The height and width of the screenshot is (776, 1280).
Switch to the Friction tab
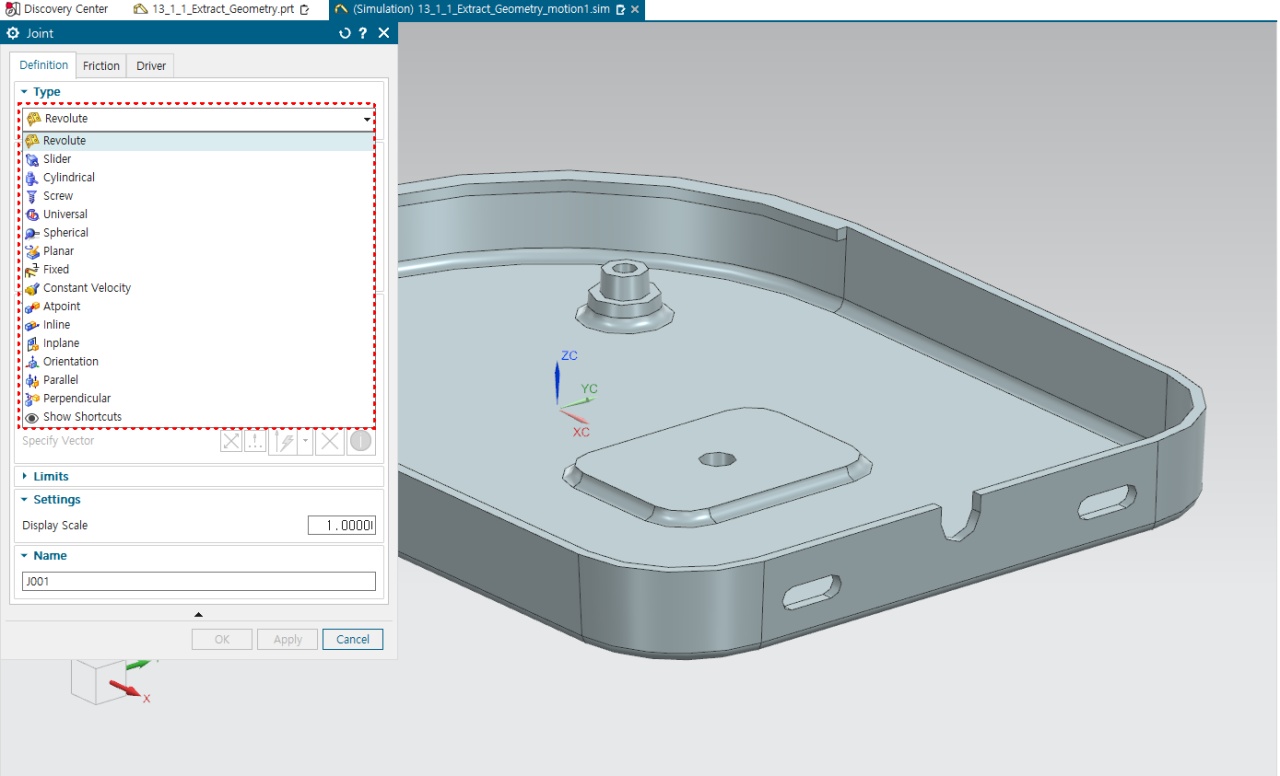(x=101, y=66)
